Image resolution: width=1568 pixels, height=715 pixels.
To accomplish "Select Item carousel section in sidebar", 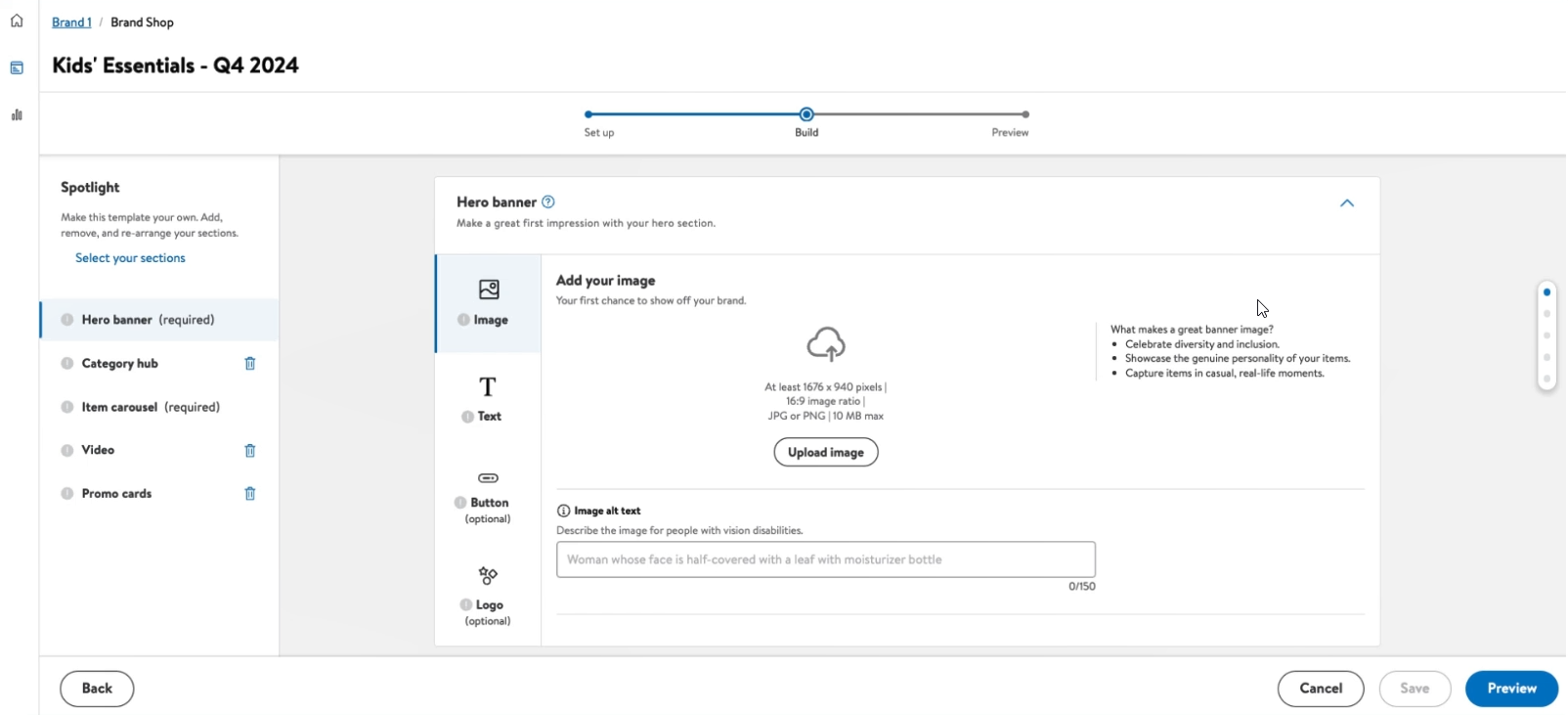I will (151, 407).
